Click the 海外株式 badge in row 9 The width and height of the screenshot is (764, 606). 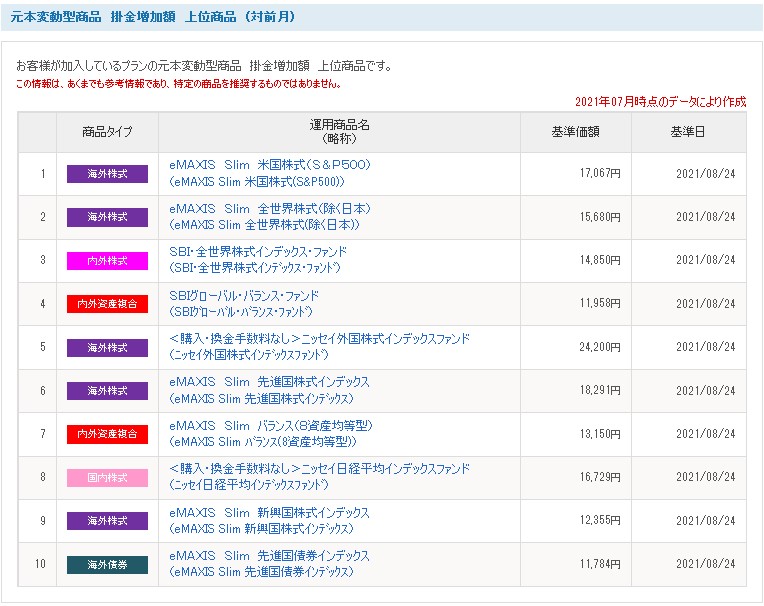(x=107, y=521)
